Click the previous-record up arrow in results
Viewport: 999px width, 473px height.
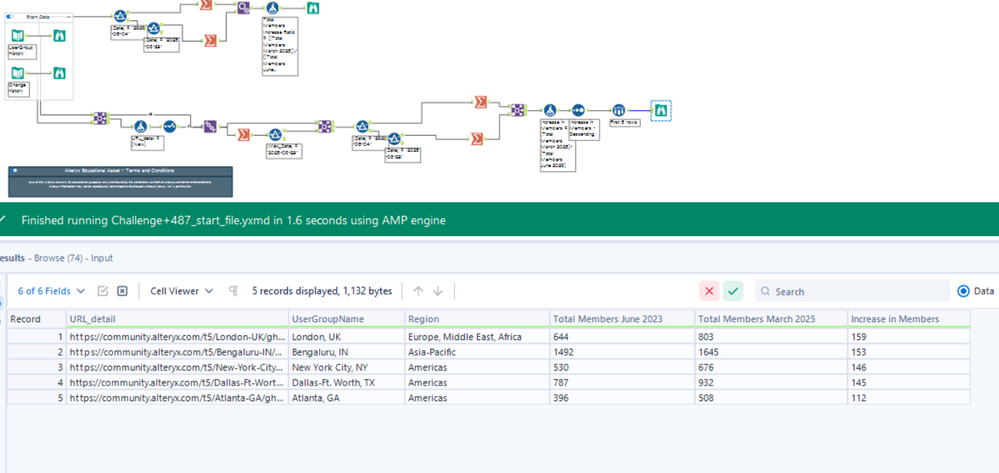[418, 291]
